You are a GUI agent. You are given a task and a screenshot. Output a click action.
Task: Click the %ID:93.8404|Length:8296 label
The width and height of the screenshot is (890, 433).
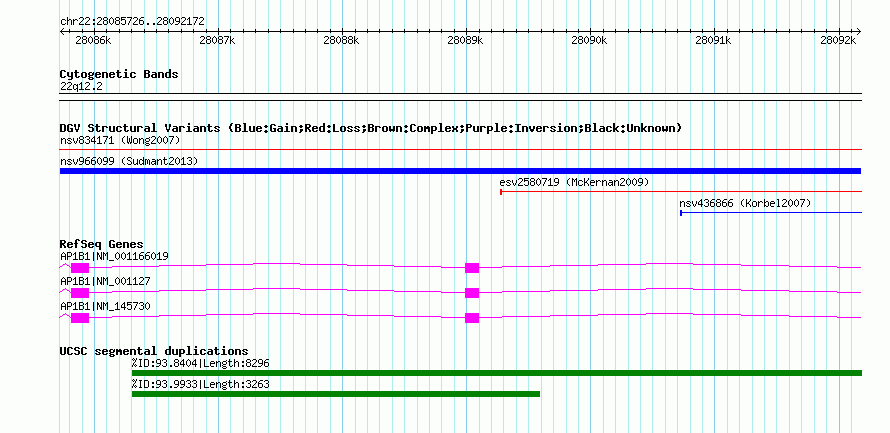200,364
